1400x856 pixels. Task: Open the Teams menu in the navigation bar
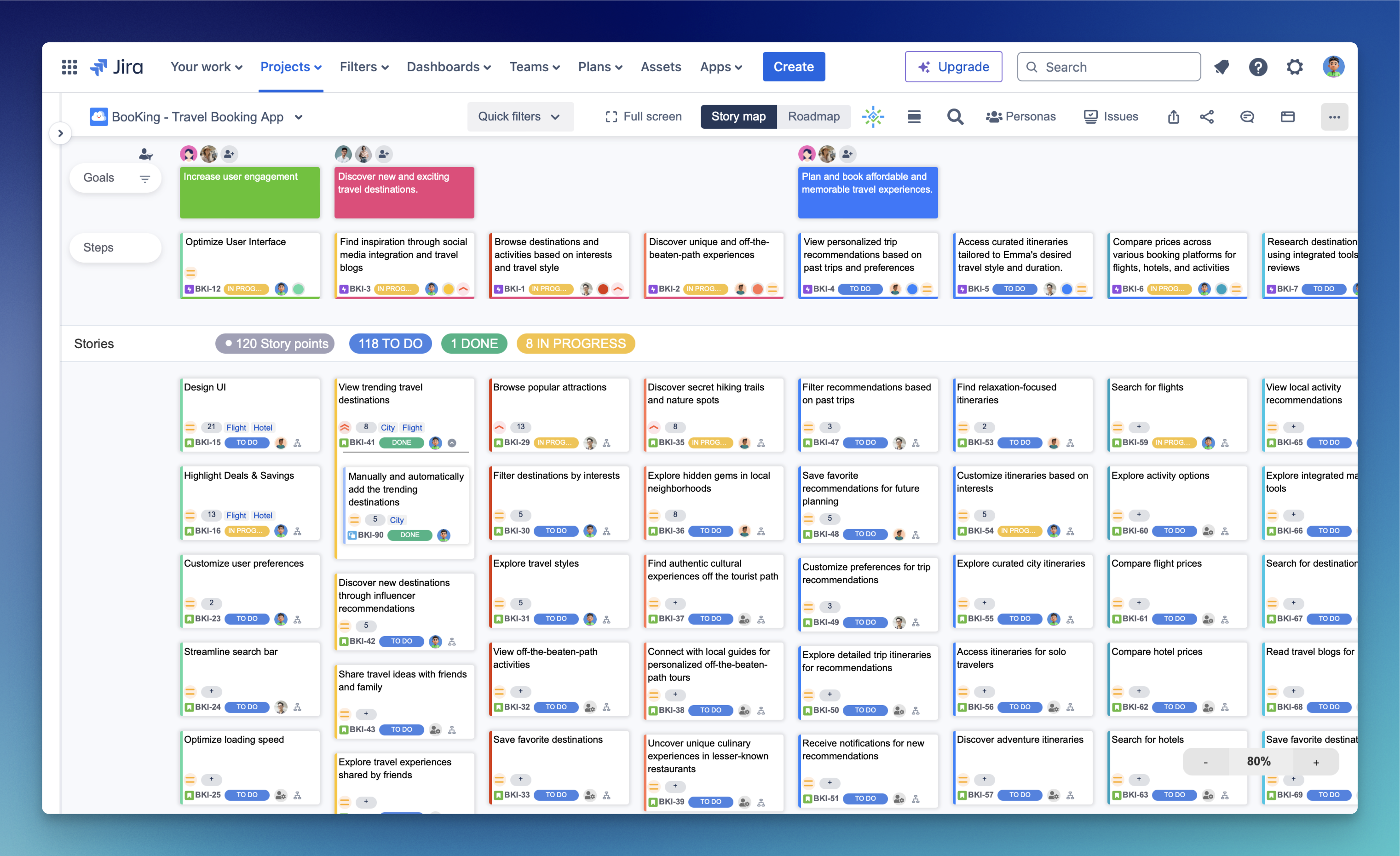(534, 66)
